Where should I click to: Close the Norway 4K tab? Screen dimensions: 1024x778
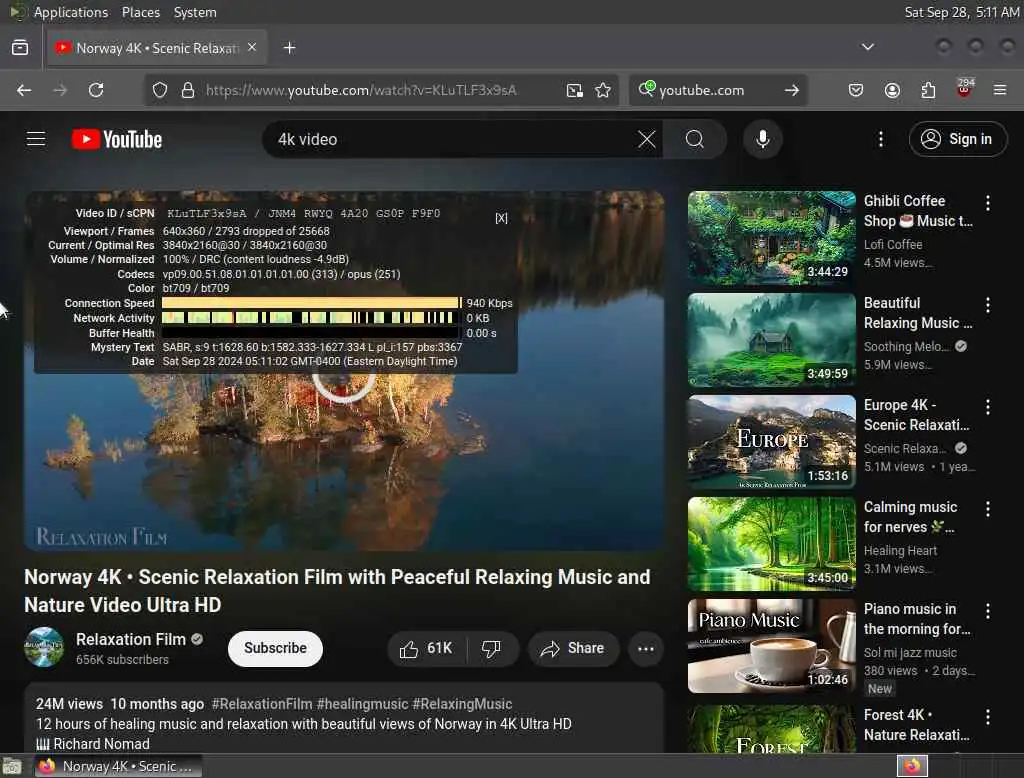[x=252, y=47]
